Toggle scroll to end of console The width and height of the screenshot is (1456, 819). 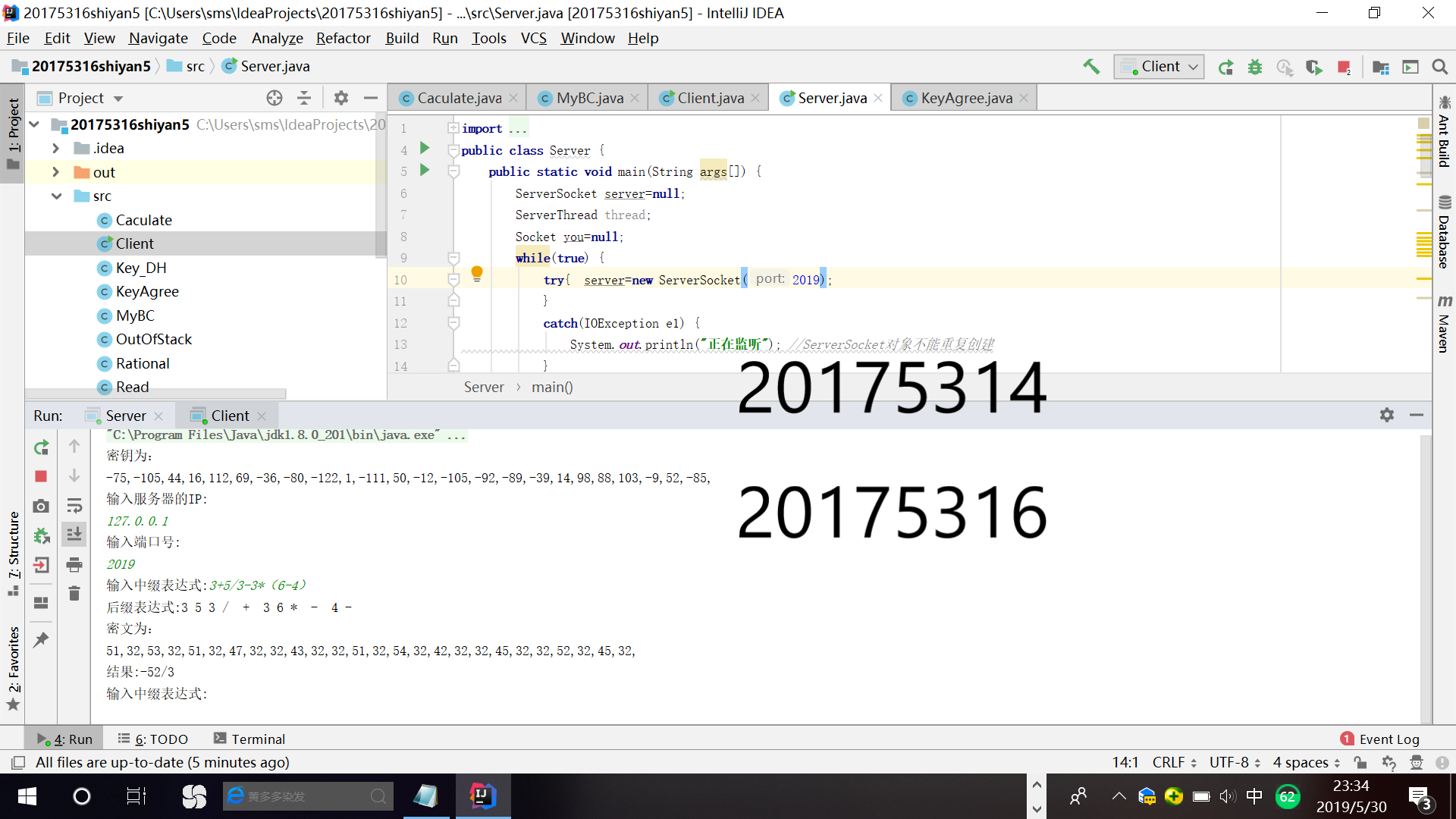click(74, 535)
